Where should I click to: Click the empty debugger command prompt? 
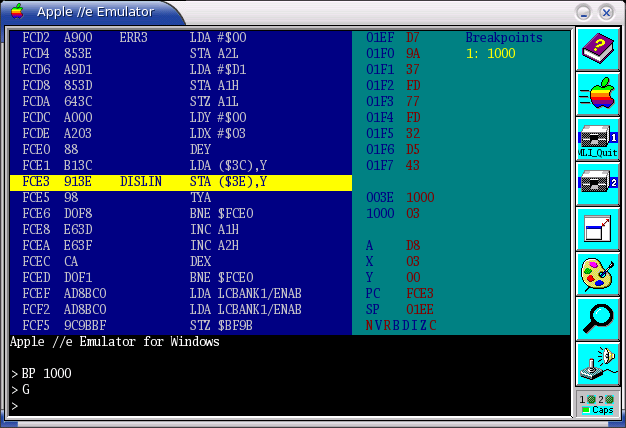(15, 406)
